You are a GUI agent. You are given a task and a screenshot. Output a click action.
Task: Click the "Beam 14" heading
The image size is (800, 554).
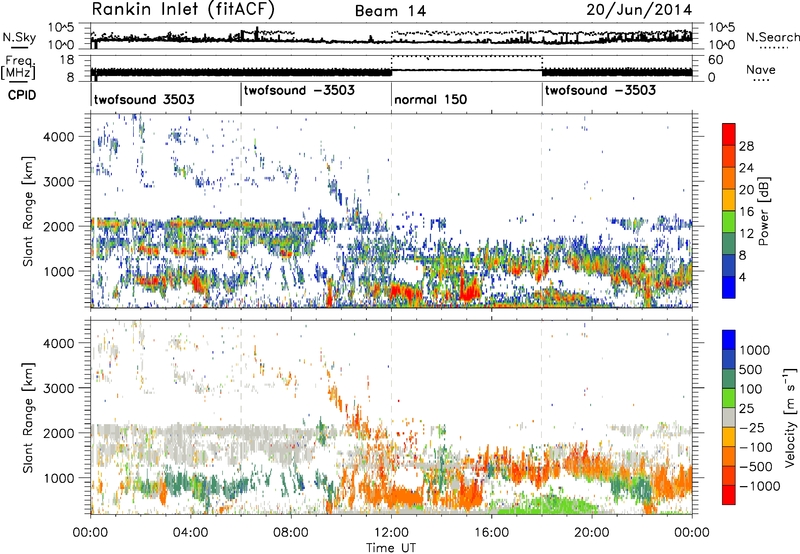tap(390, 11)
